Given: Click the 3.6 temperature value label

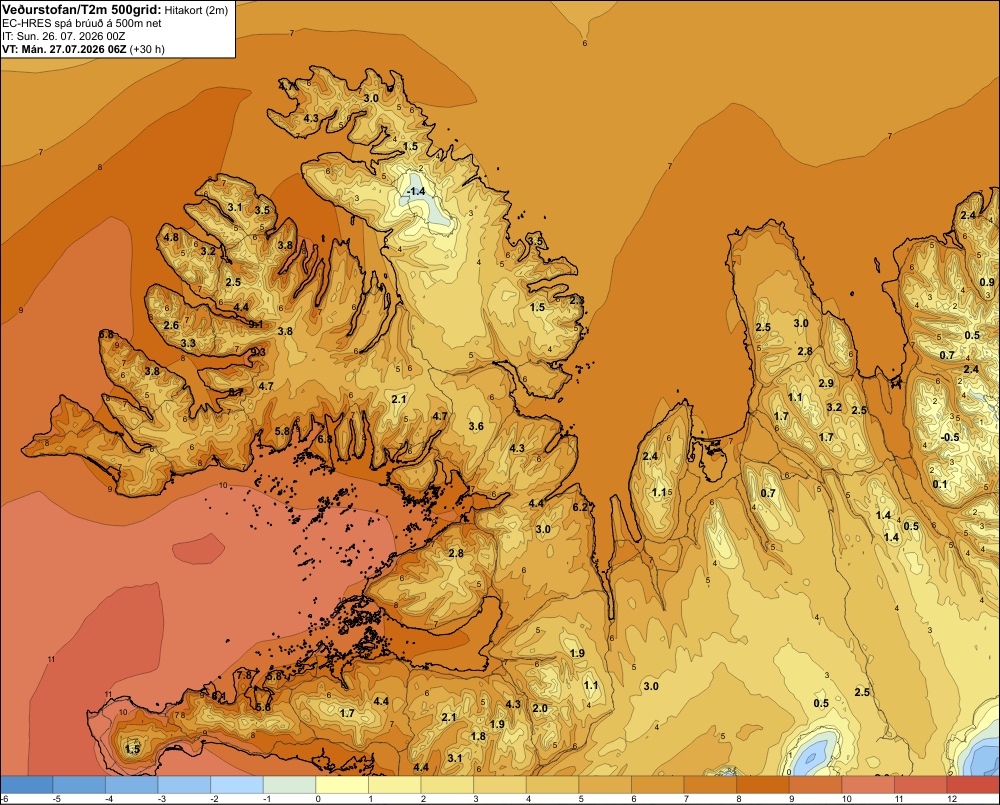Looking at the screenshot, I should click(476, 426).
